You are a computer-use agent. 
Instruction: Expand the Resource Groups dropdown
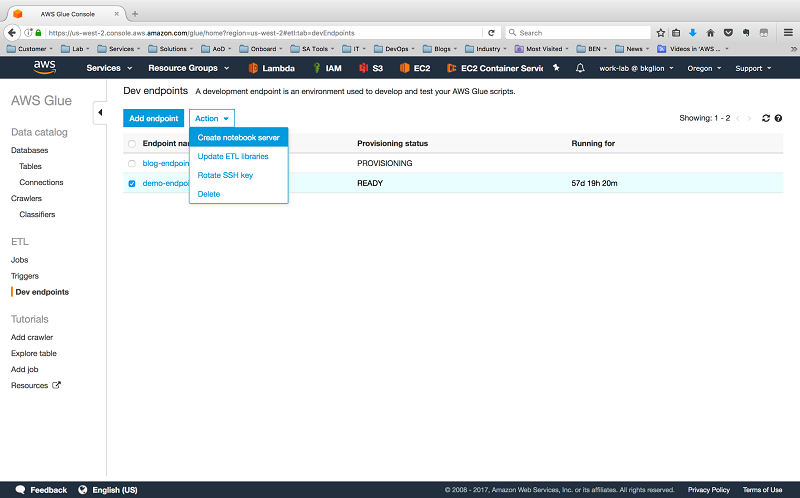point(189,68)
